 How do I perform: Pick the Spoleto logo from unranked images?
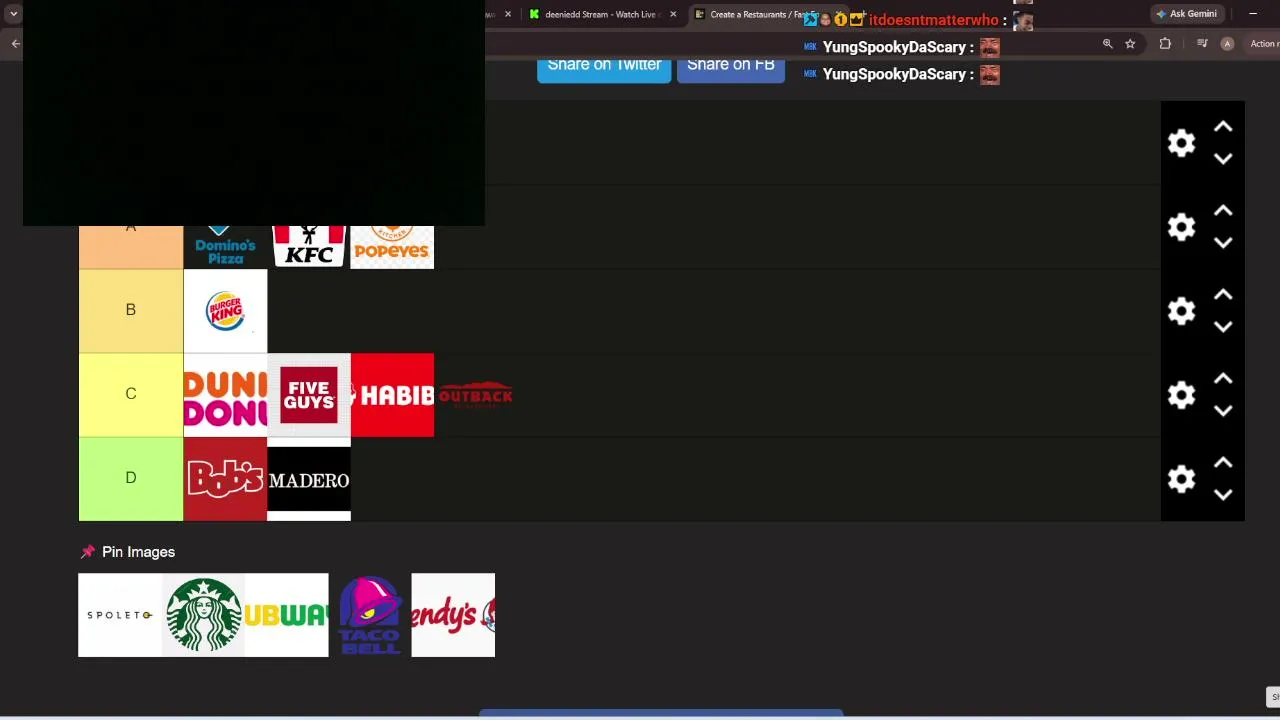[x=120, y=615]
